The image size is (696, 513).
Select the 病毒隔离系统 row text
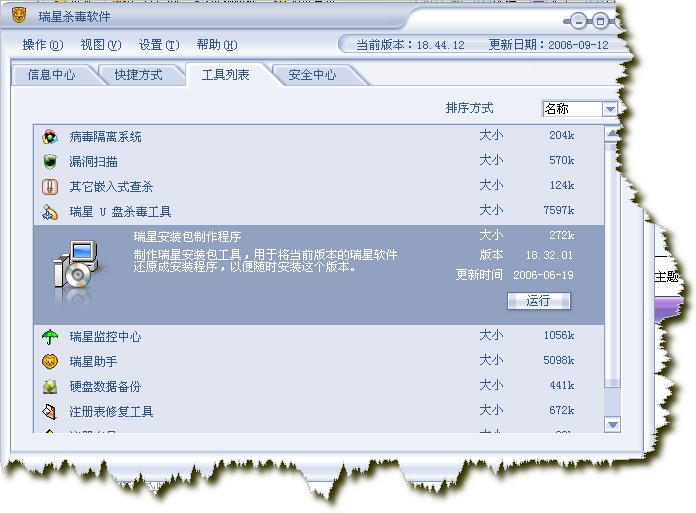tap(106, 137)
